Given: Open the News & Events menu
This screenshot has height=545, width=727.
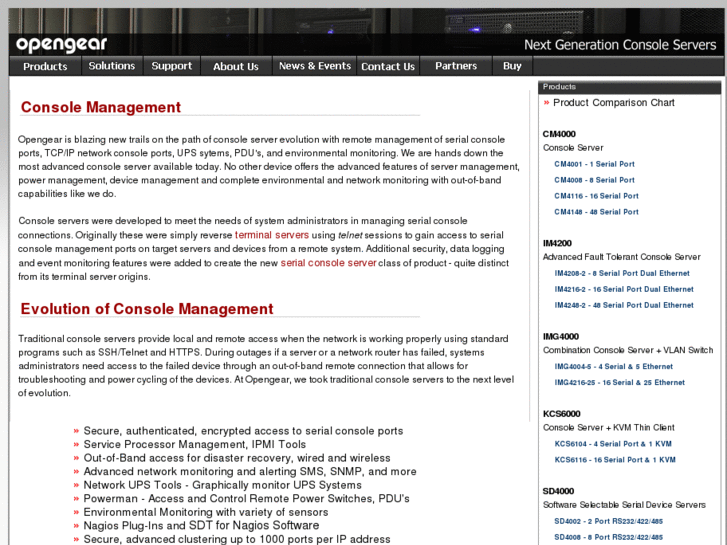Looking at the screenshot, I should tap(315, 66).
